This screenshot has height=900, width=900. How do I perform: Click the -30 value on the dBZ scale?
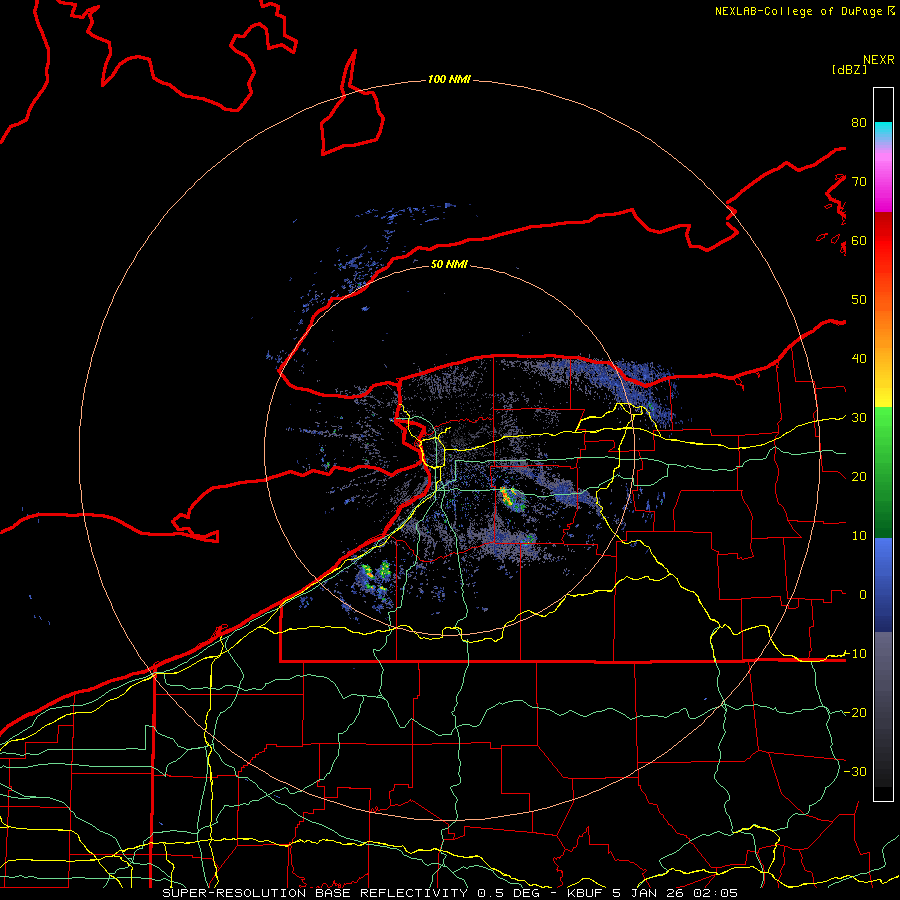point(855,771)
